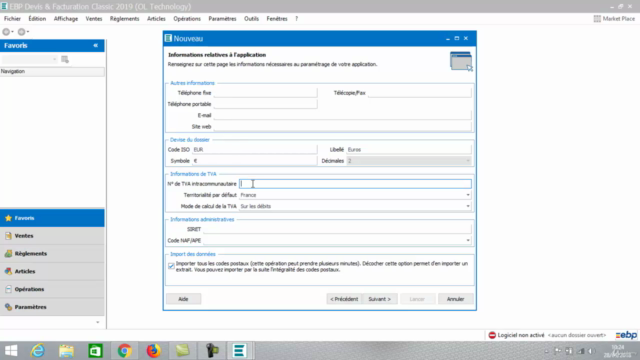Image resolution: width=640 pixels, height=360 pixels.
Task: Click the Nouveau dialog title icon
Action: 168,38
